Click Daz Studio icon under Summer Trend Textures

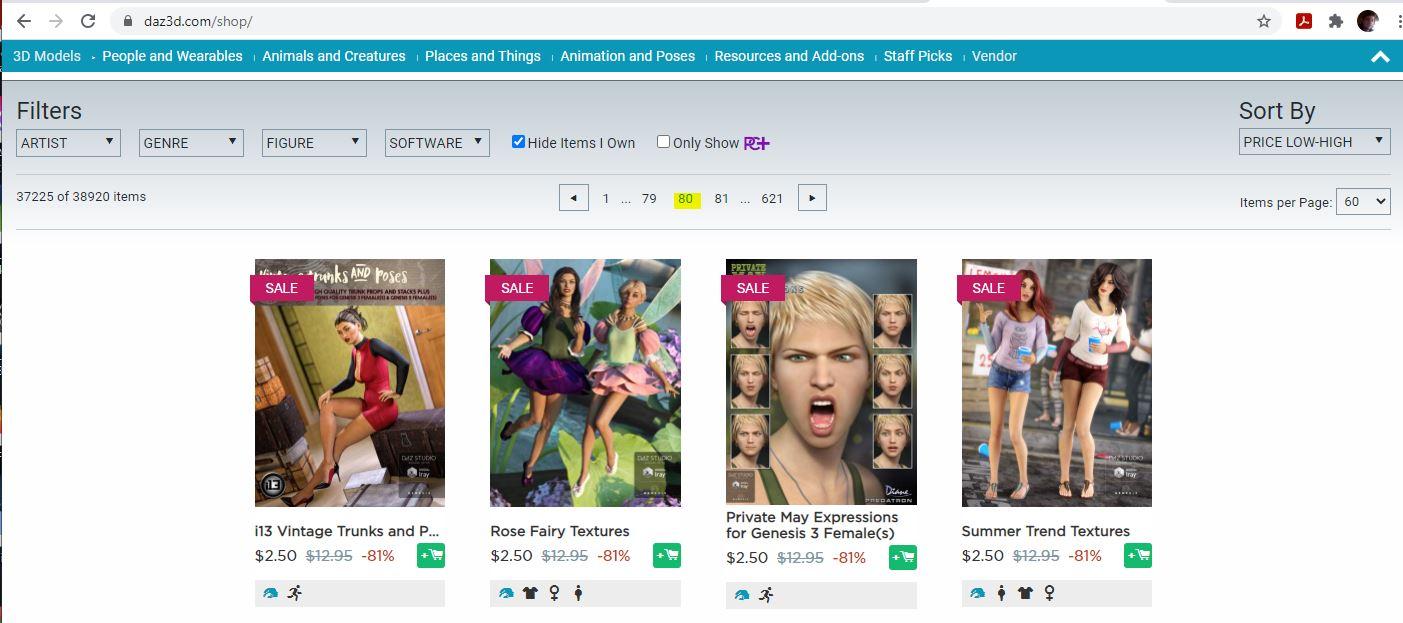(x=977, y=593)
